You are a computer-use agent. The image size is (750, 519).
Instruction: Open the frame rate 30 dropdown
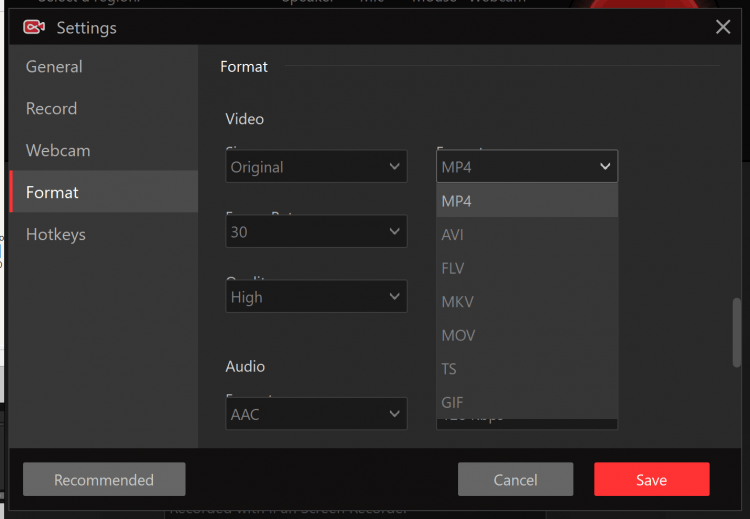coord(316,232)
